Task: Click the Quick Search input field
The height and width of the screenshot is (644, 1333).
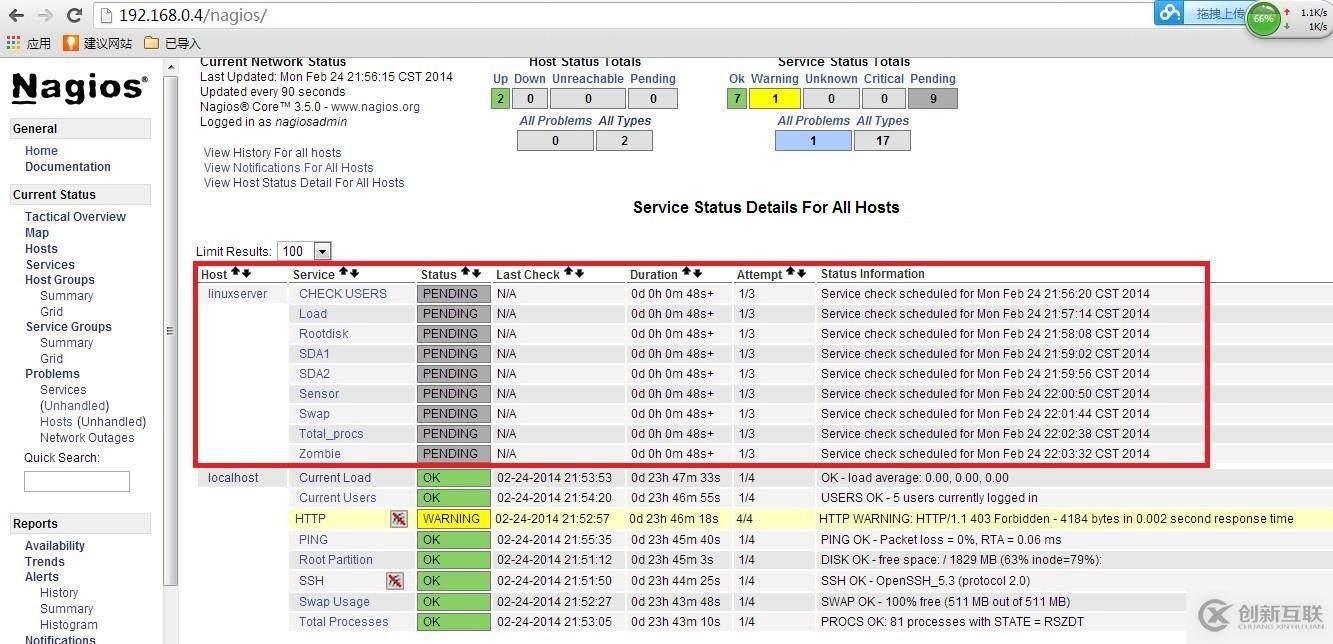Action: 77,482
